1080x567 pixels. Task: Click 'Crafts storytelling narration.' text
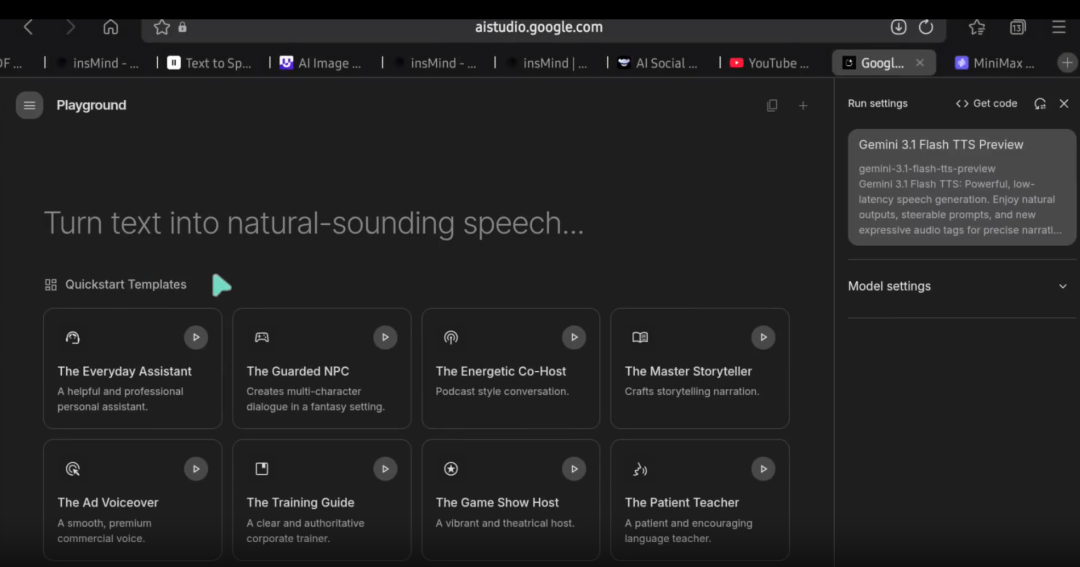pos(692,391)
